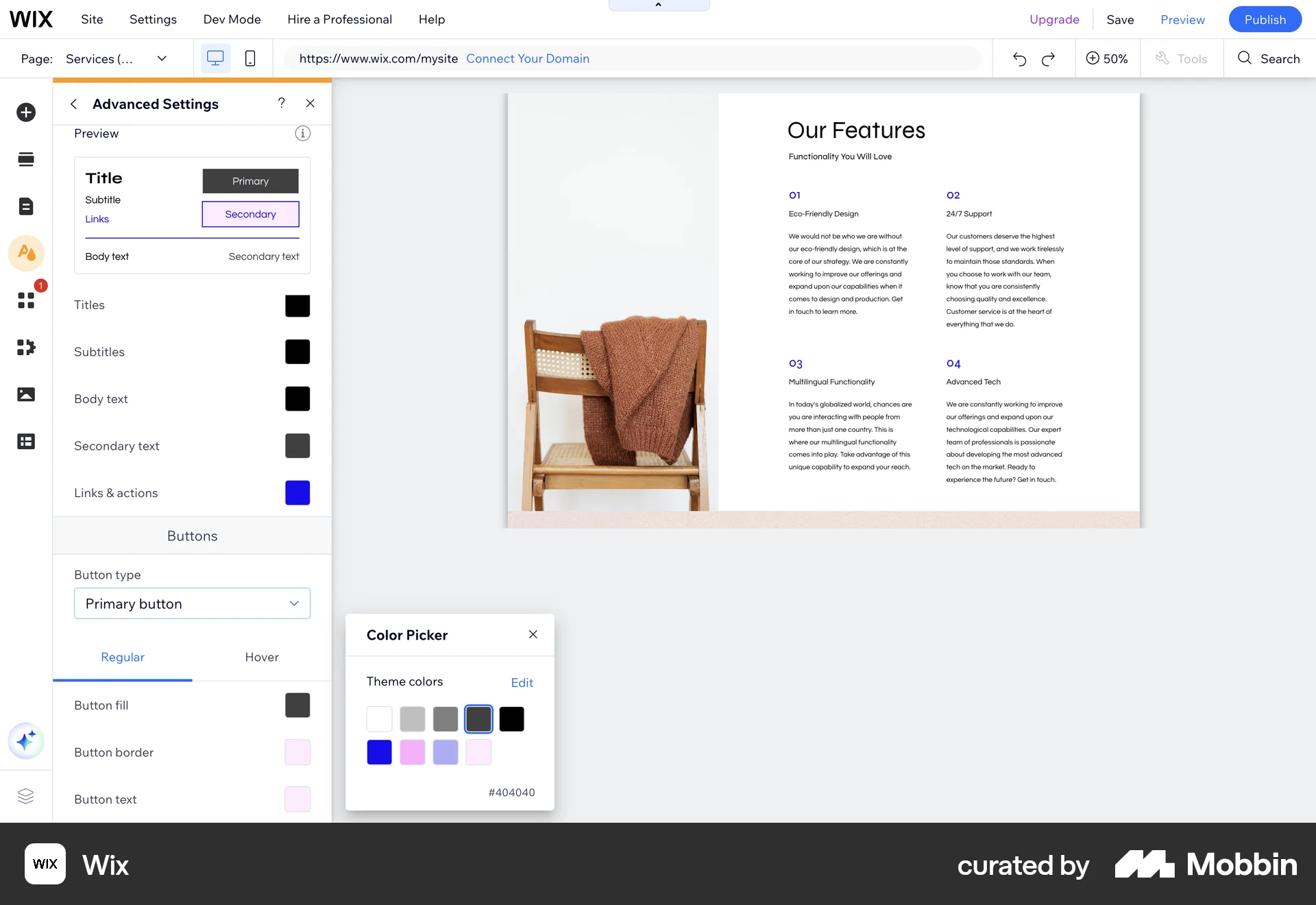Image resolution: width=1316 pixels, height=905 pixels.
Task: Select the Site Design tool
Action: point(26,253)
